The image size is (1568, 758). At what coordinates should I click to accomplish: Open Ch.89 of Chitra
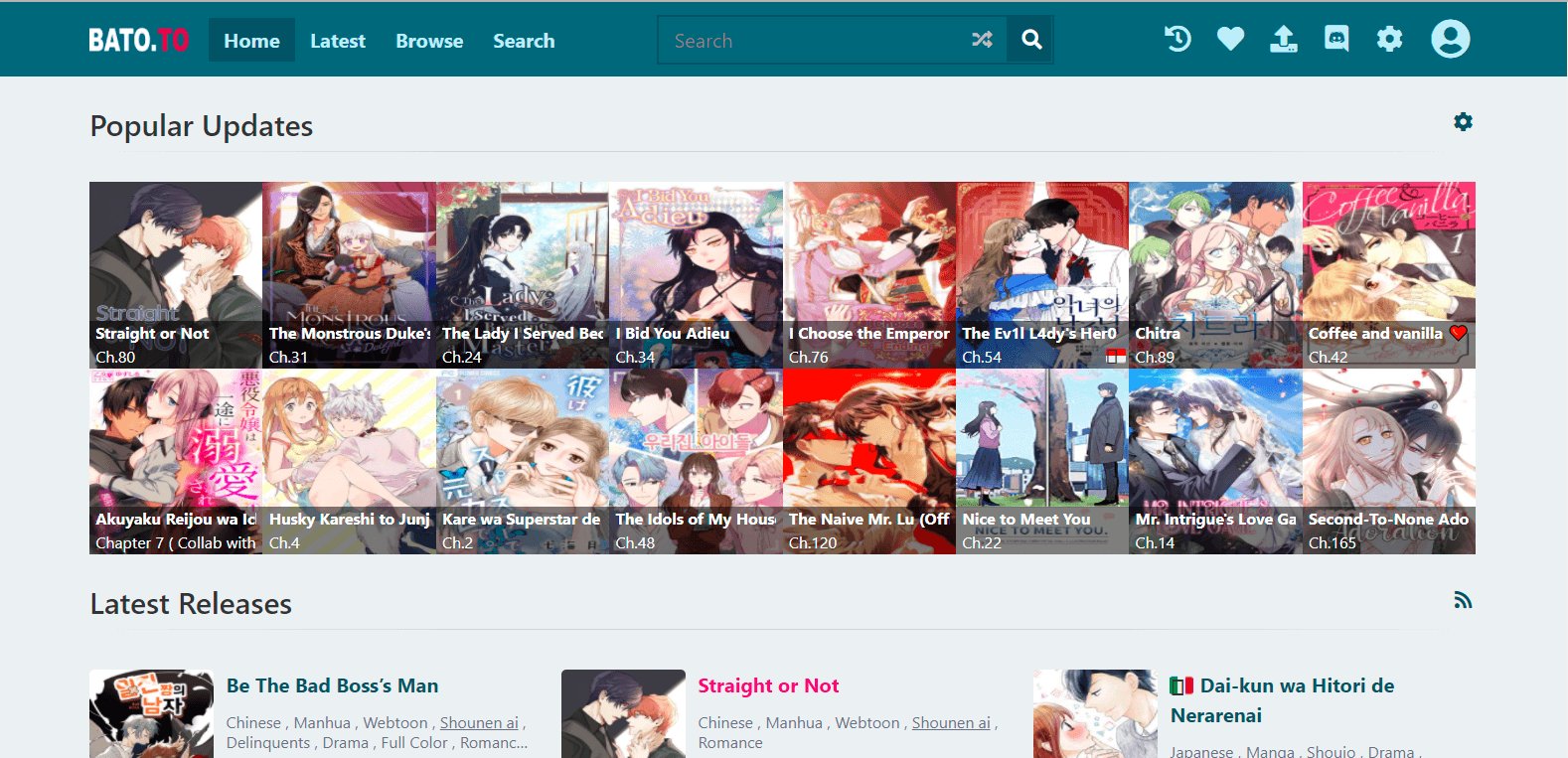tap(1155, 357)
